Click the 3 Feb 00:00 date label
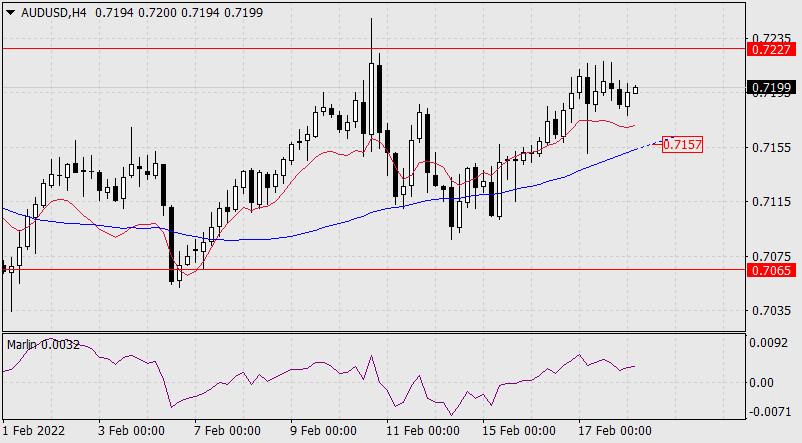The height and width of the screenshot is (443, 802). click(131, 431)
